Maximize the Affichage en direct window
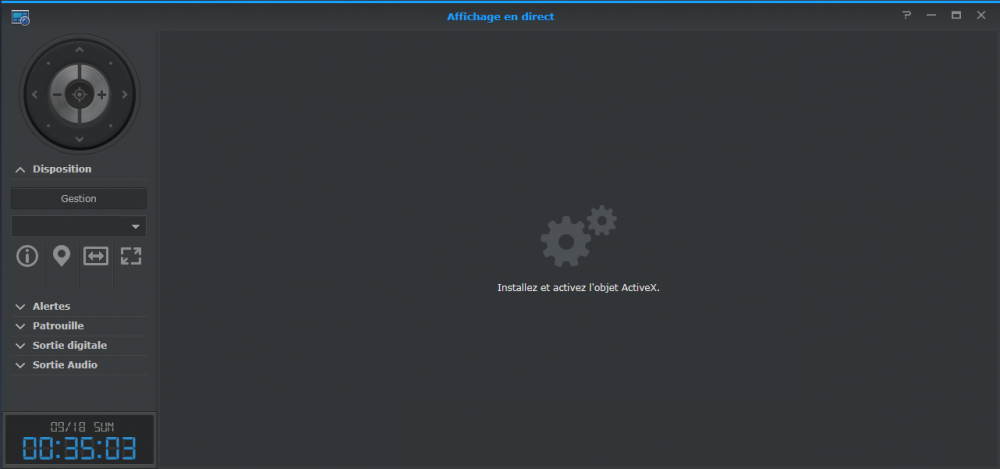The image size is (1000, 469). coord(956,15)
